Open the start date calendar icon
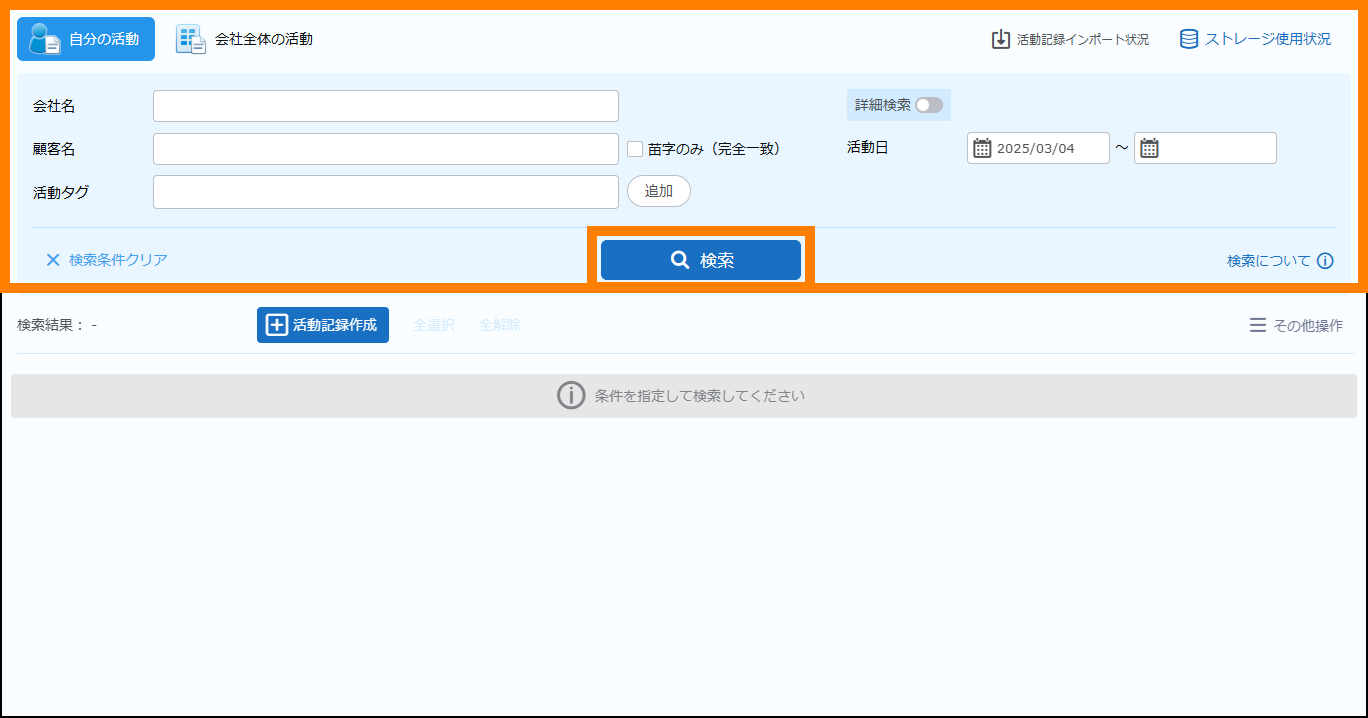Viewport: 1368px width, 718px height. pyautogui.click(x=982, y=148)
